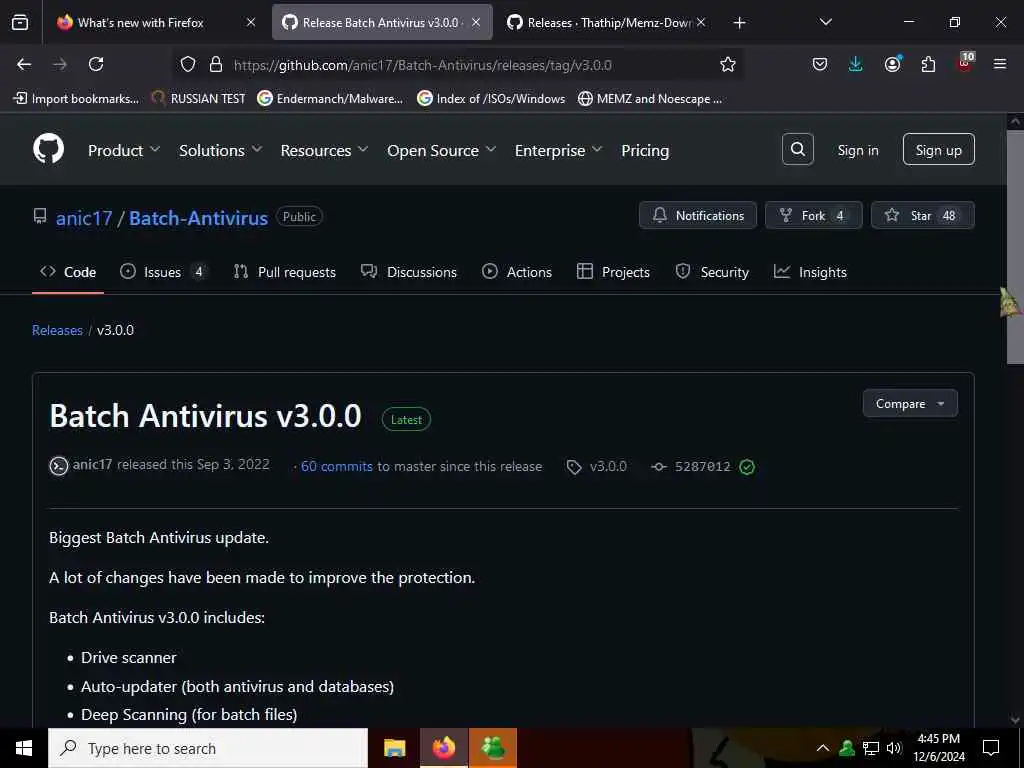Open a new tab with plus icon
Image resolution: width=1024 pixels, height=768 pixels.
point(739,23)
